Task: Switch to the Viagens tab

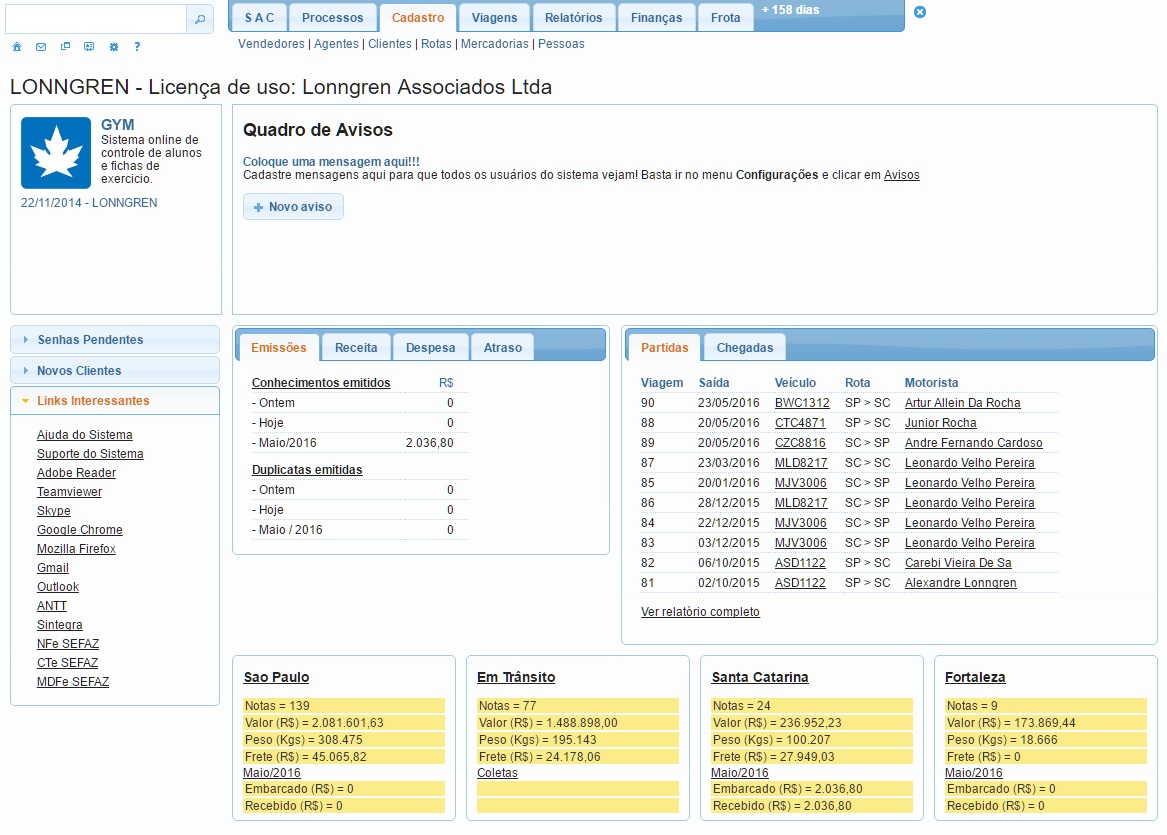Action: 494,18
